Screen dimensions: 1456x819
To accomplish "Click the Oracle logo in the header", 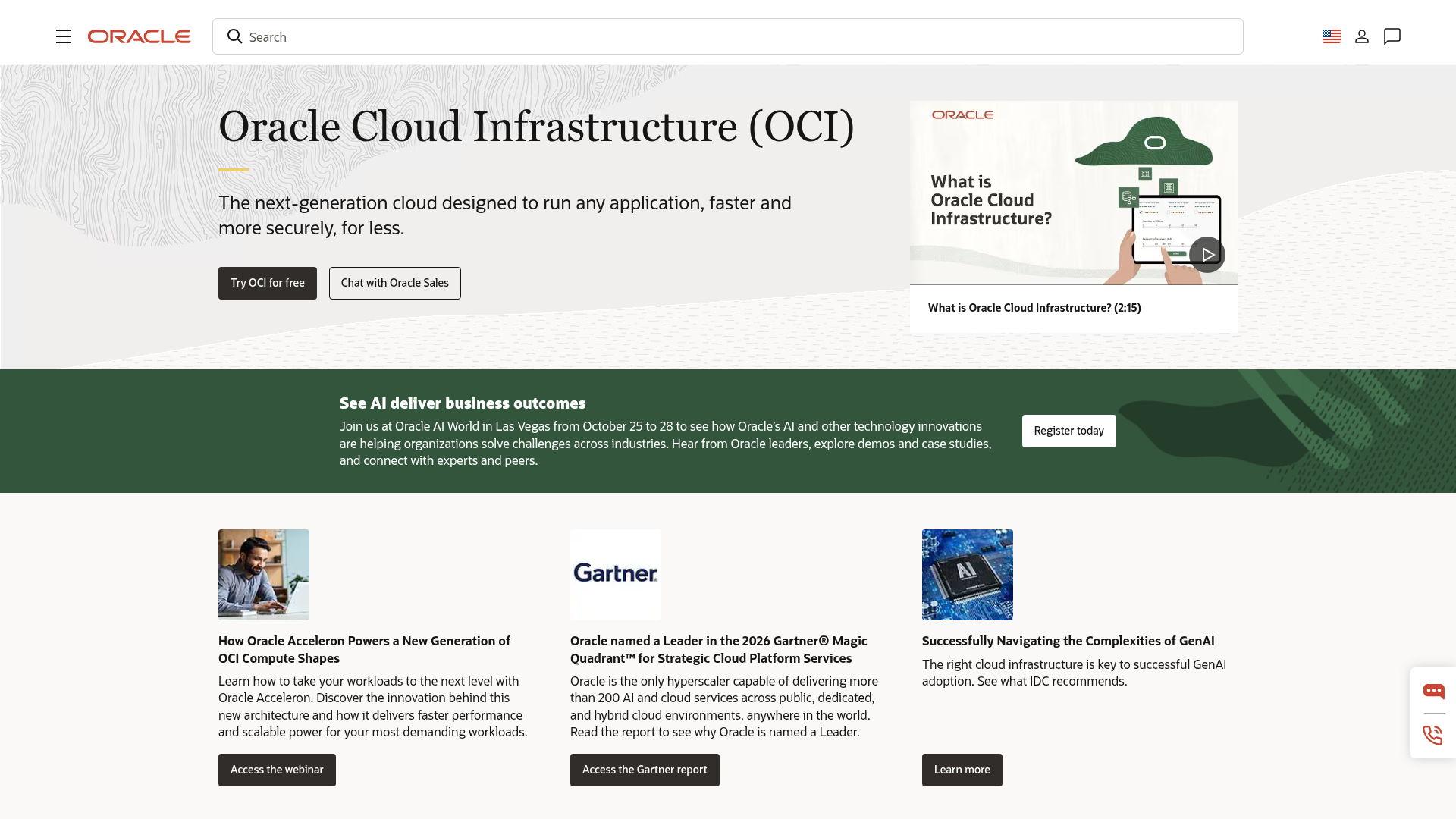I will point(139,36).
